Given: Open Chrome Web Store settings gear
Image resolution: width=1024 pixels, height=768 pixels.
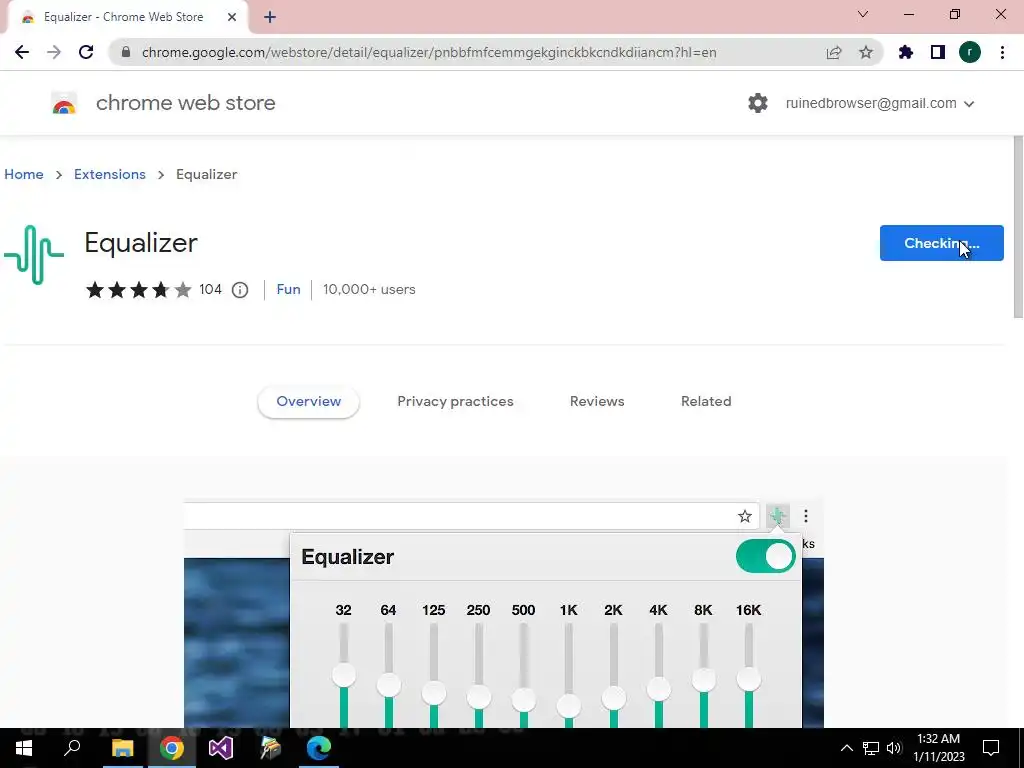Looking at the screenshot, I should [758, 103].
